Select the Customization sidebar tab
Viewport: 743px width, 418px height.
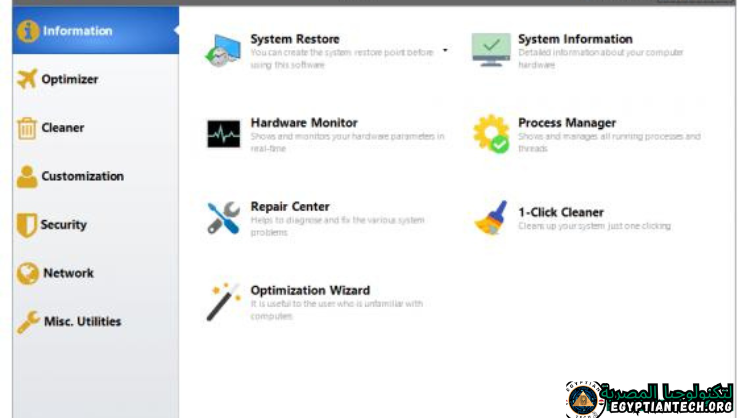[82, 176]
